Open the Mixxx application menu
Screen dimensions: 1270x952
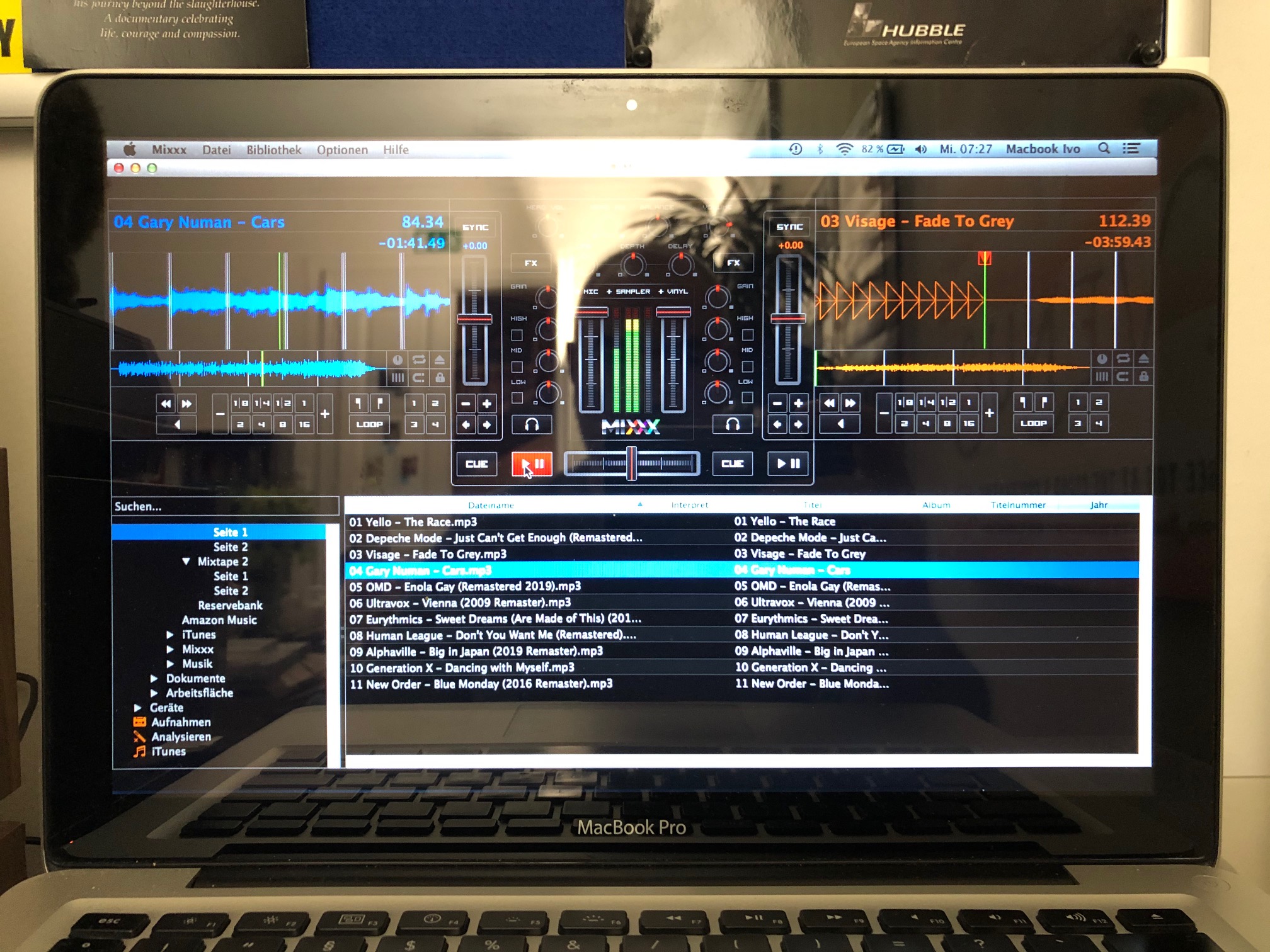click(x=169, y=150)
